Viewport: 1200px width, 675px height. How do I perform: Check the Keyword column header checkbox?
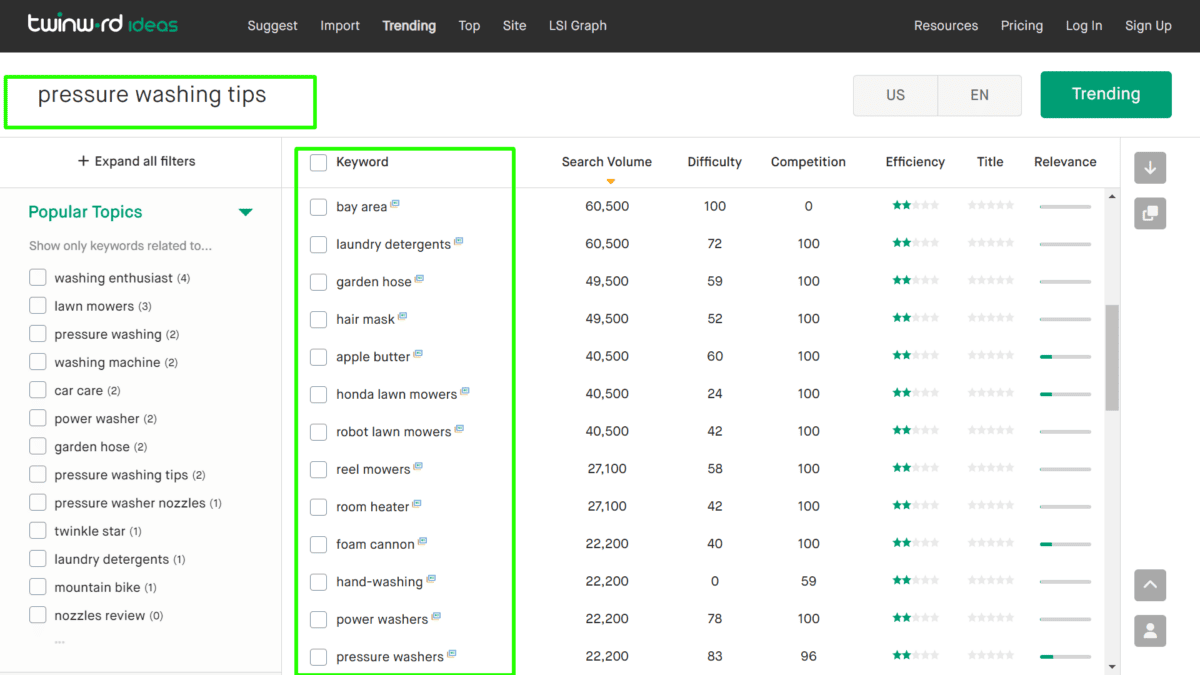tap(318, 162)
